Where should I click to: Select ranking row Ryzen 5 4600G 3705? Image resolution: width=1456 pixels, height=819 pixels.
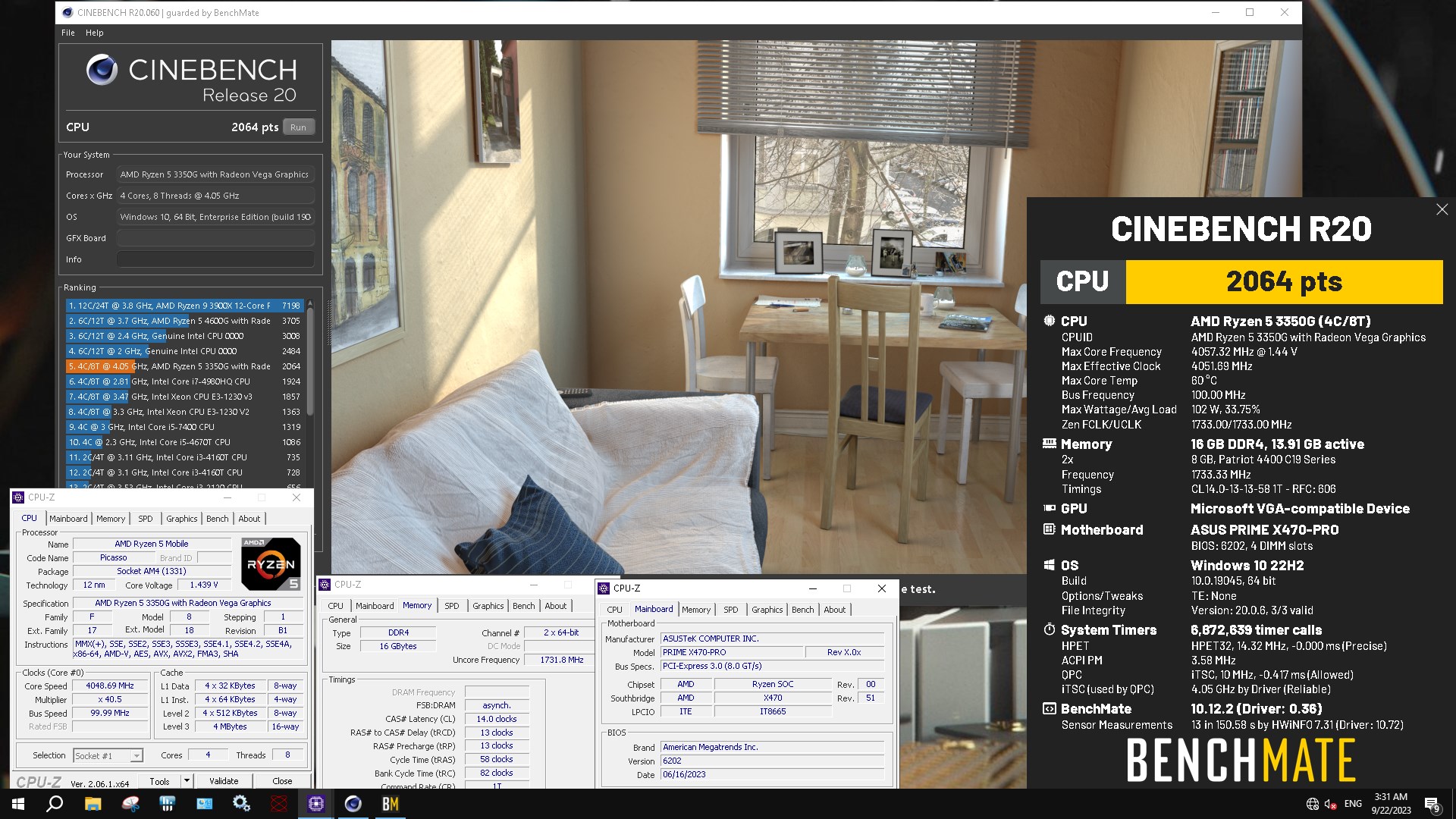click(184, 321)
